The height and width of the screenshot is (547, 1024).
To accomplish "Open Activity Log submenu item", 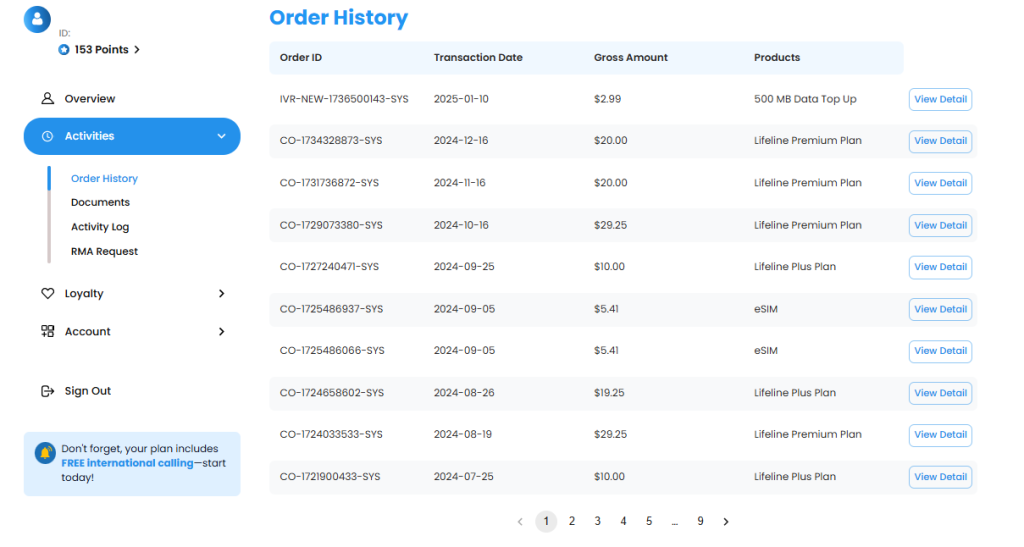I will [x=100, y=227].
